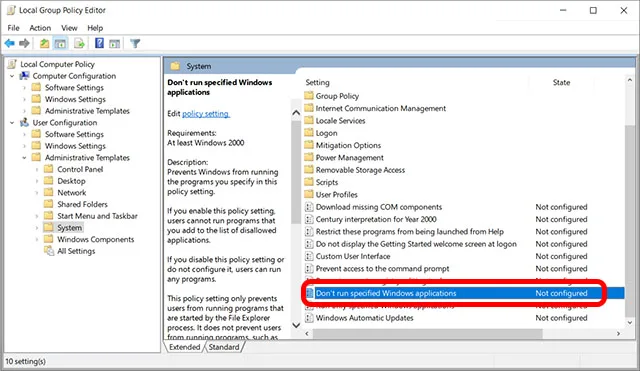Collapse the User Configuration node
This screenshot has width=640, height=371.
tap(12, 122)
